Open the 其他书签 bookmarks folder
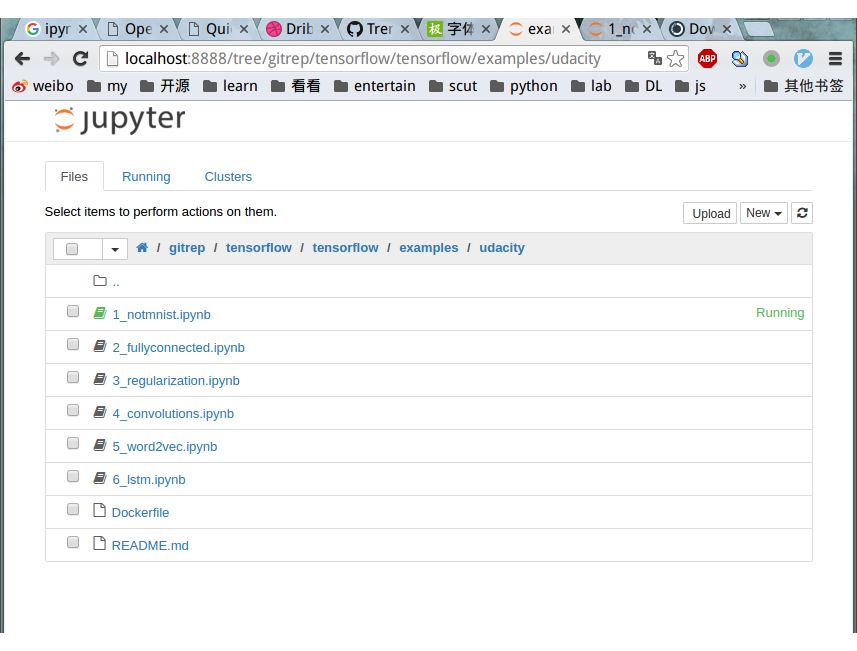Screen dimensions: 857x651 (x=803, y=86)
